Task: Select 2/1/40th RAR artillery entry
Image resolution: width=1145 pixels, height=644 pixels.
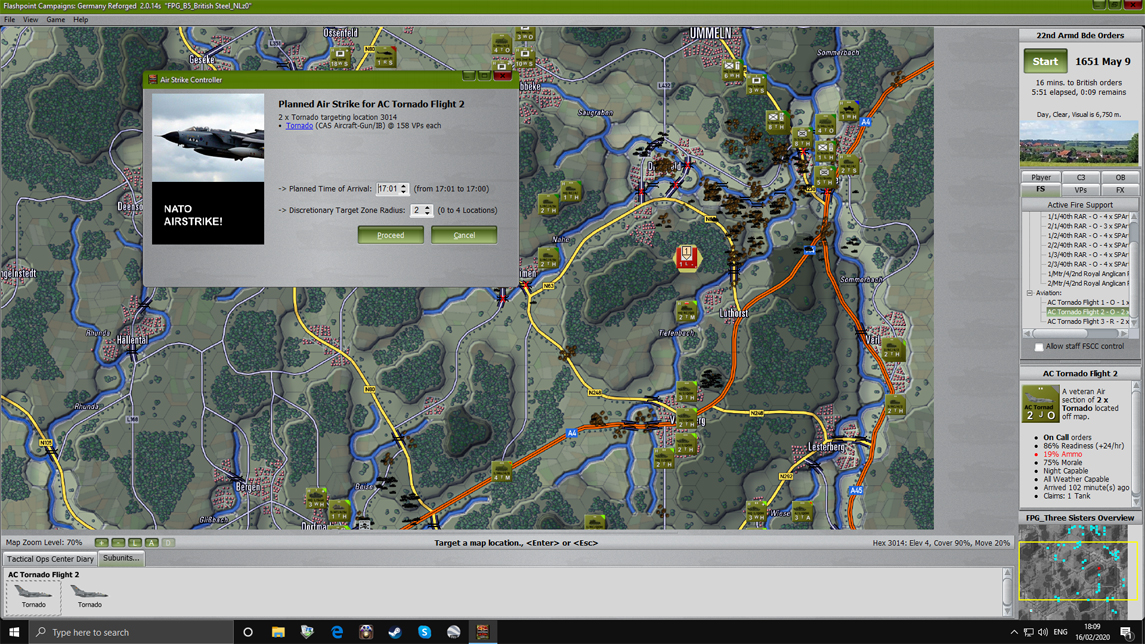Action: (x=1087, y=226)
